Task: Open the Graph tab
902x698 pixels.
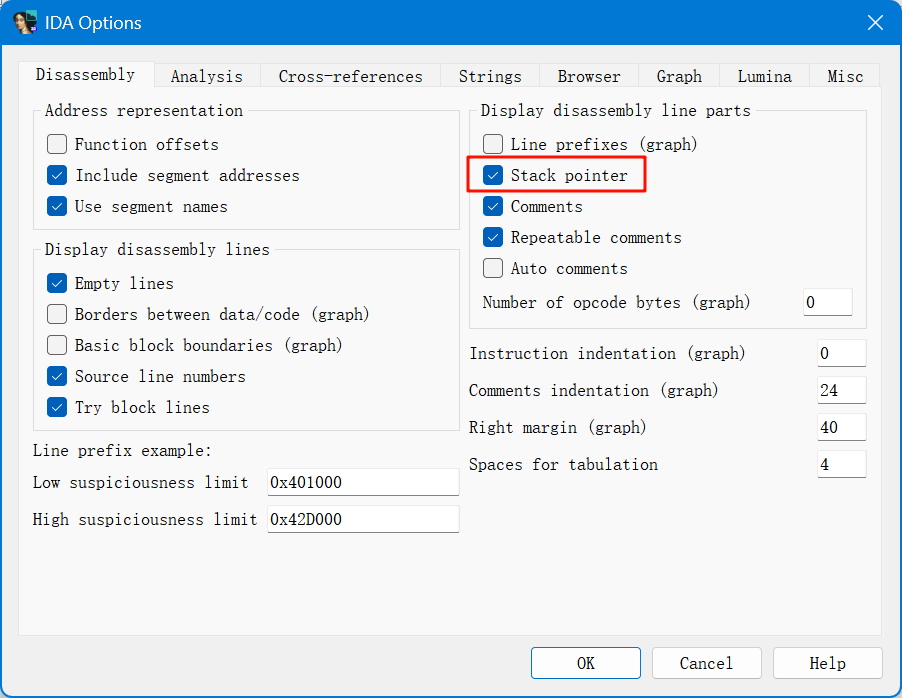Action: (x=679, y=77)
